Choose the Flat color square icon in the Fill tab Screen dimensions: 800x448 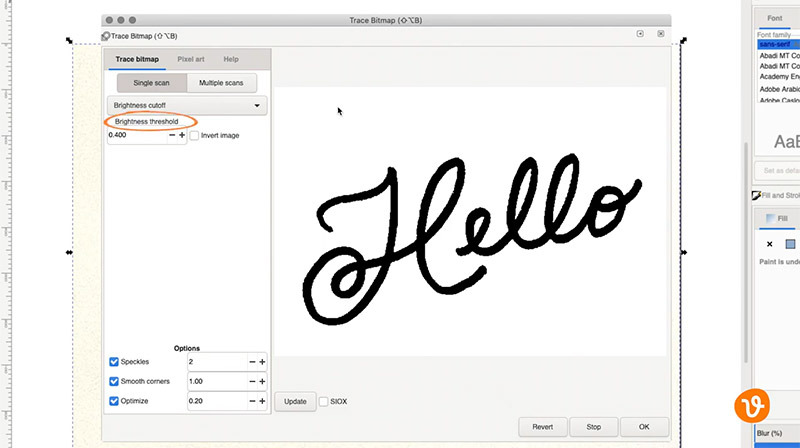(790, 244)
